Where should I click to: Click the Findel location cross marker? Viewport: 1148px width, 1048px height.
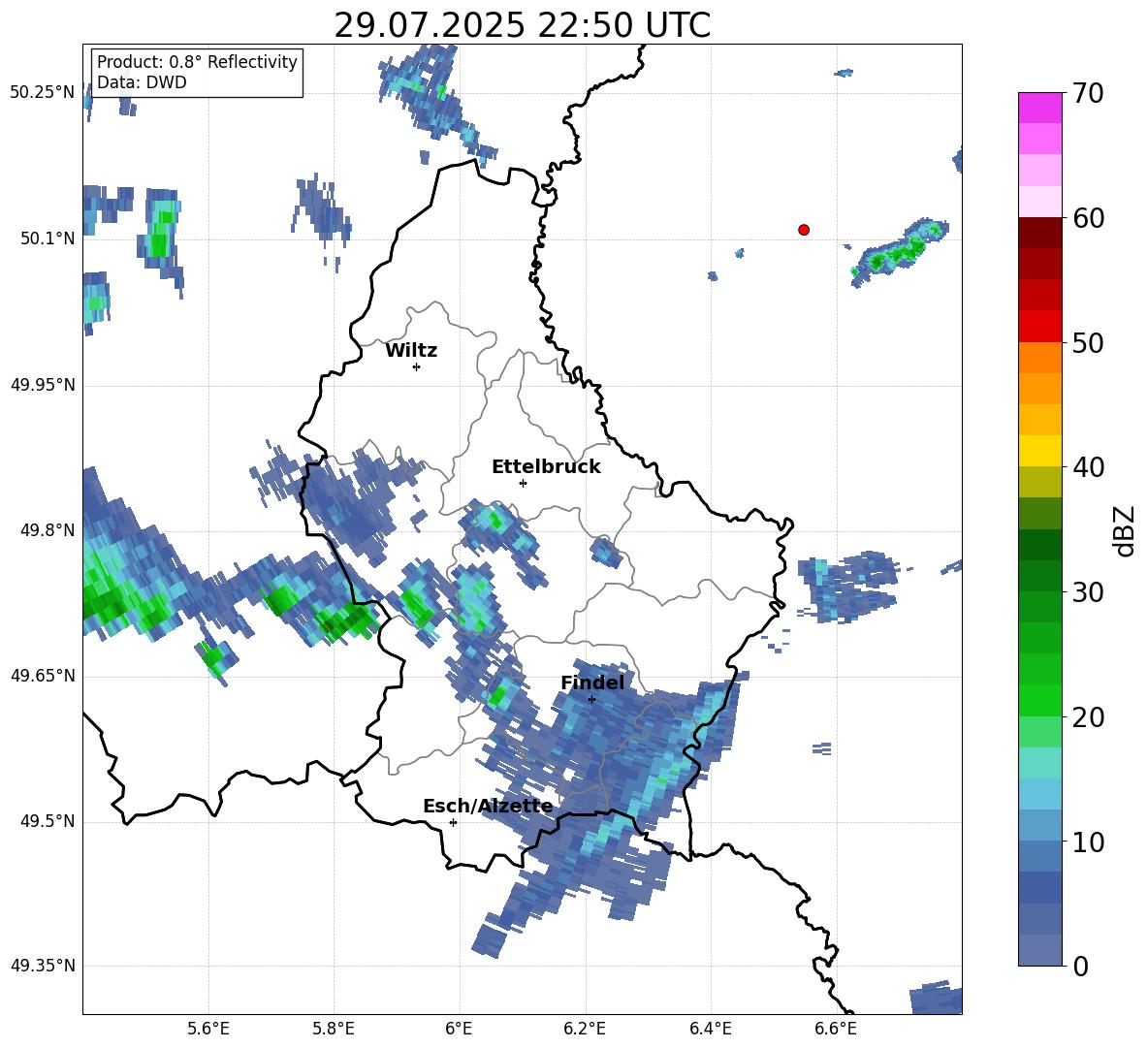coord(591,700)
